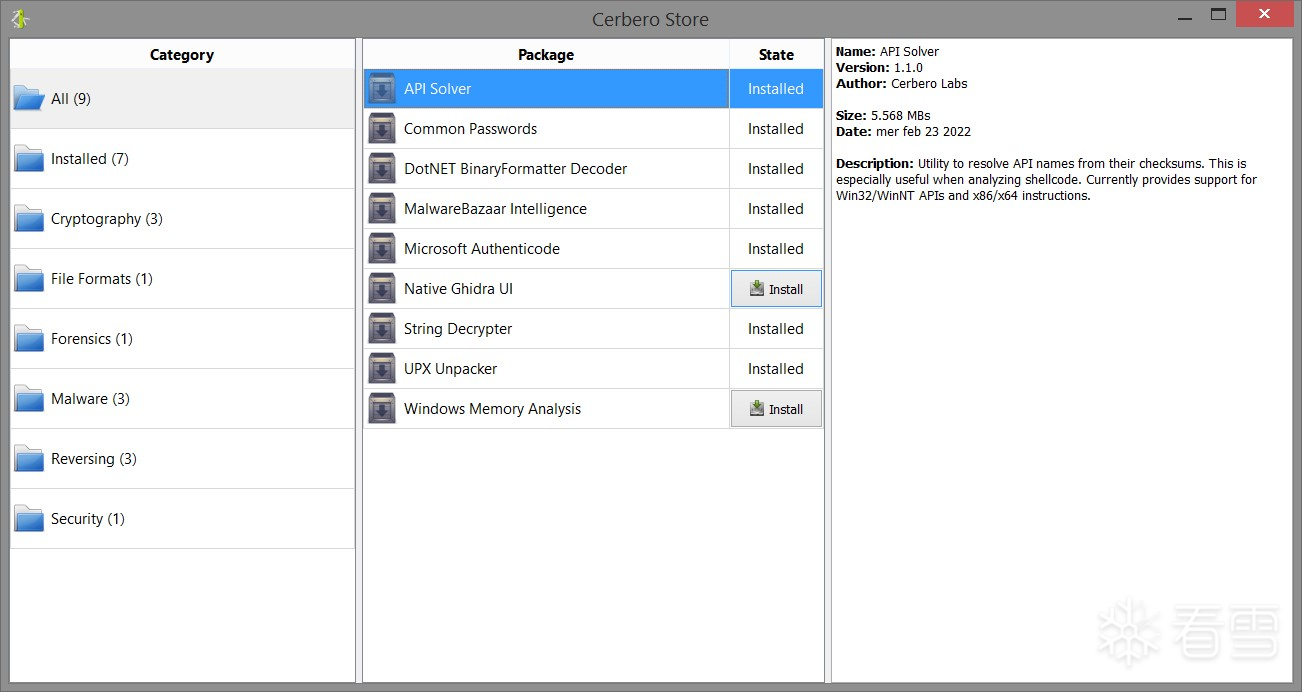This screenshot has width=1302, height=692.
Task: Select the All (9) category
Action: pos(71,99)
